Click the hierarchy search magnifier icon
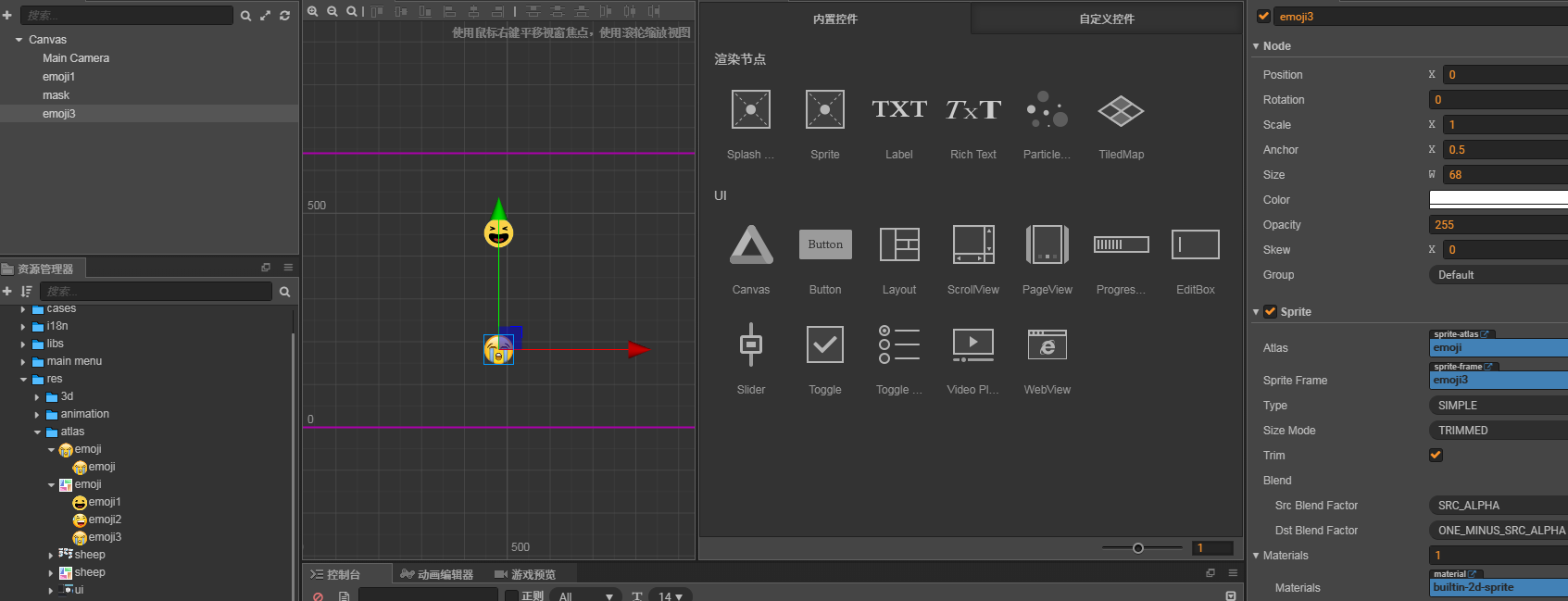The width and height of the screenshot is (1568, 601). click(245, 16)
